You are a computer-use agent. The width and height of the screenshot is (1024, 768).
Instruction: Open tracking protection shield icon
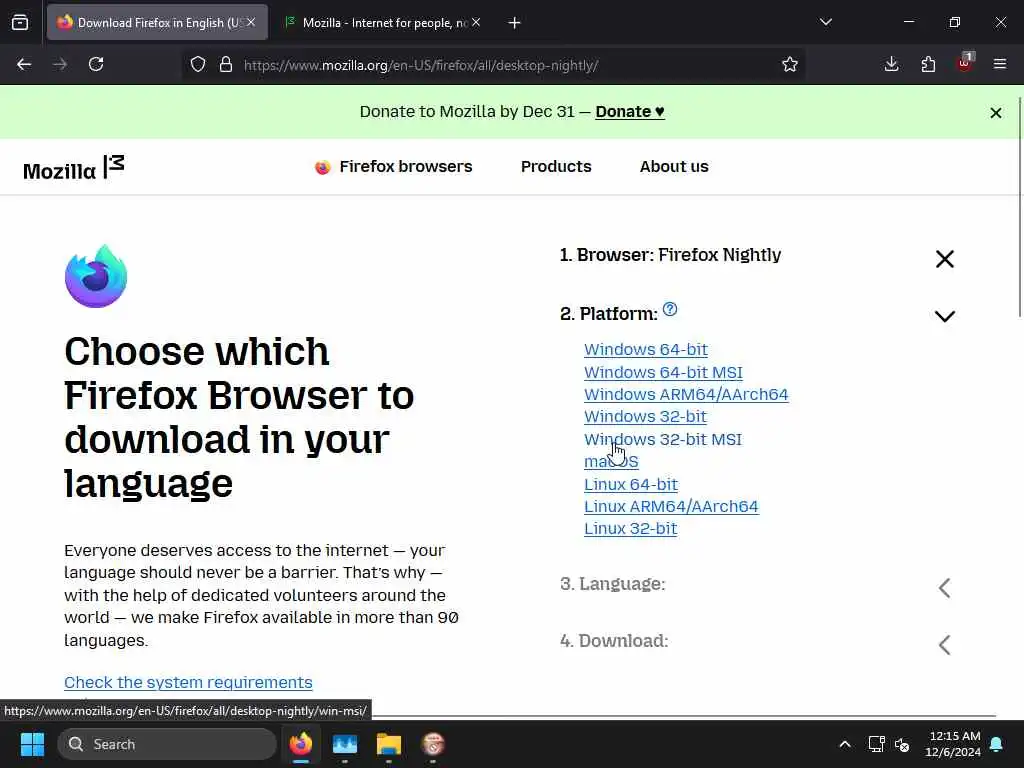pos(198,64)
